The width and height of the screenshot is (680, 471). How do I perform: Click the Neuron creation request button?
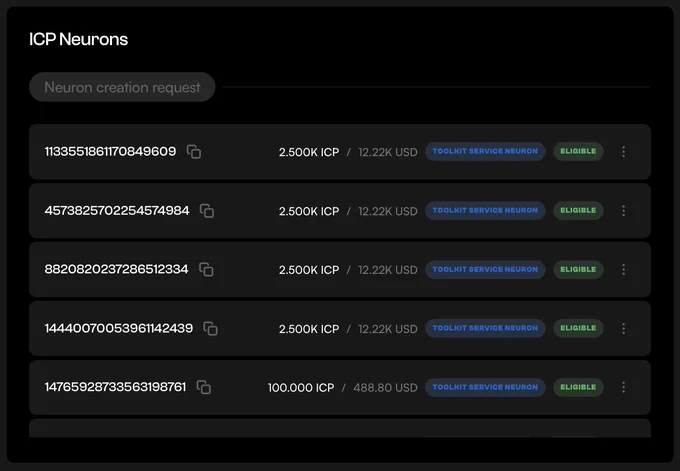(122, 87)
